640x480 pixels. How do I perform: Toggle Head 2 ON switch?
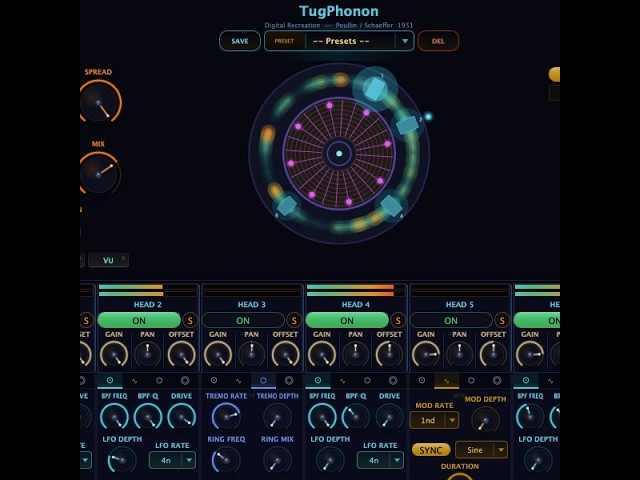[139, 320]
